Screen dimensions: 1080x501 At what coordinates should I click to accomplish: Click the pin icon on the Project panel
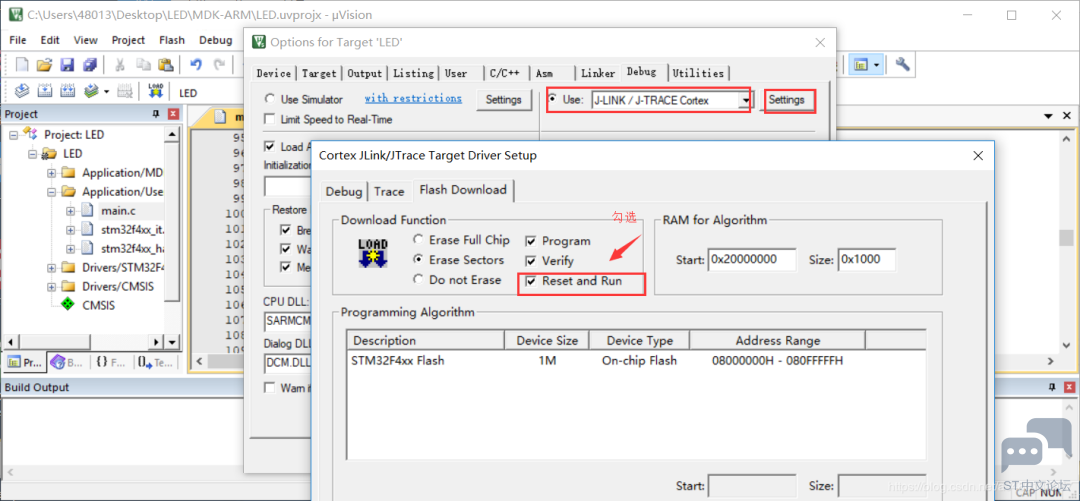coord(156,114)
